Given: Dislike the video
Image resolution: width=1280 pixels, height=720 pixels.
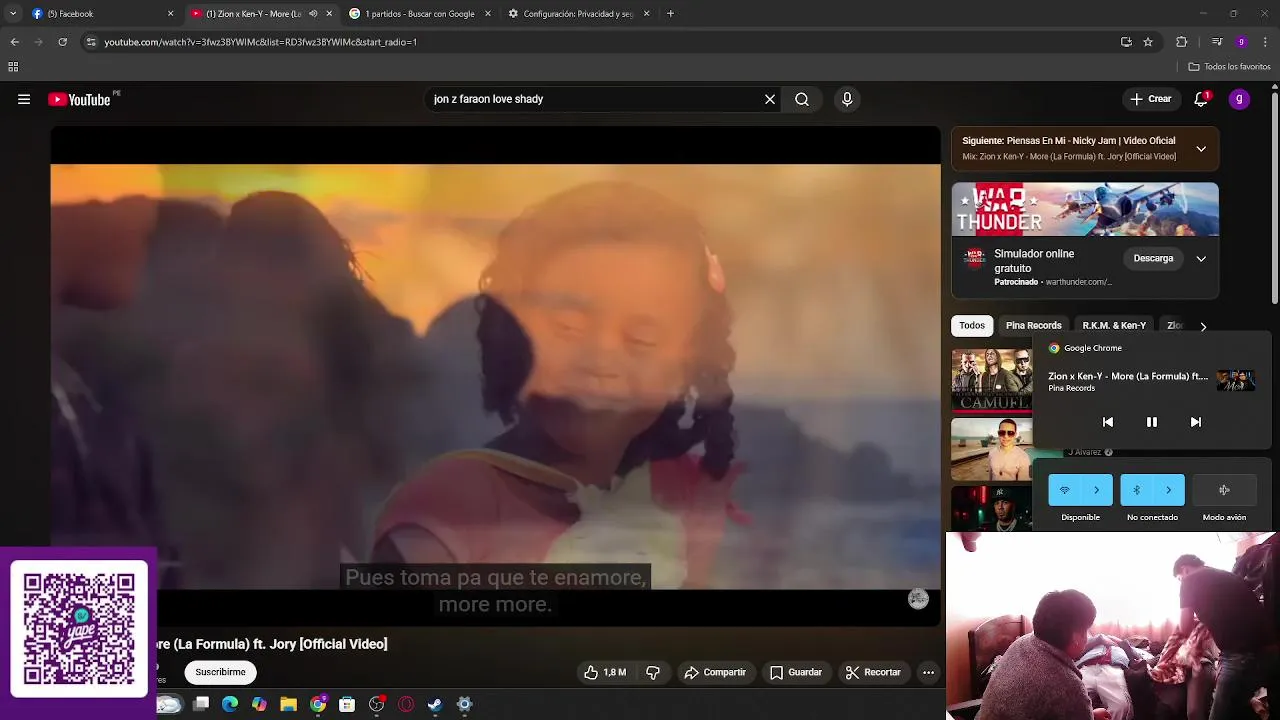Looking at the screenshot, I should (x=653, y=672).
